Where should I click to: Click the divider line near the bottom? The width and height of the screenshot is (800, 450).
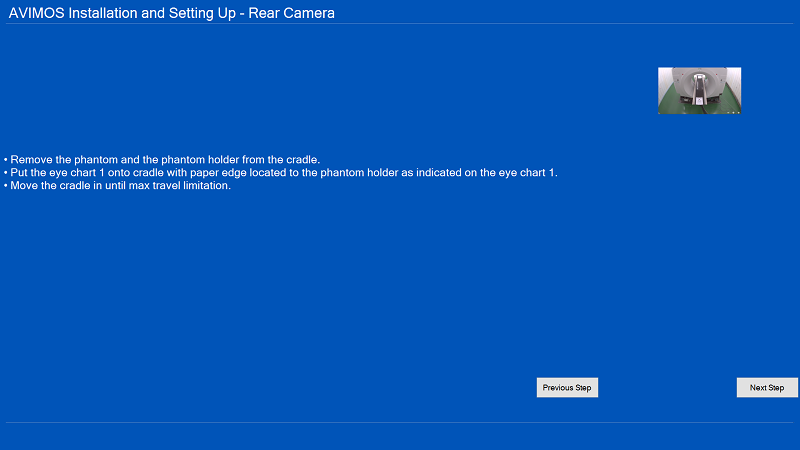point(400,423)
